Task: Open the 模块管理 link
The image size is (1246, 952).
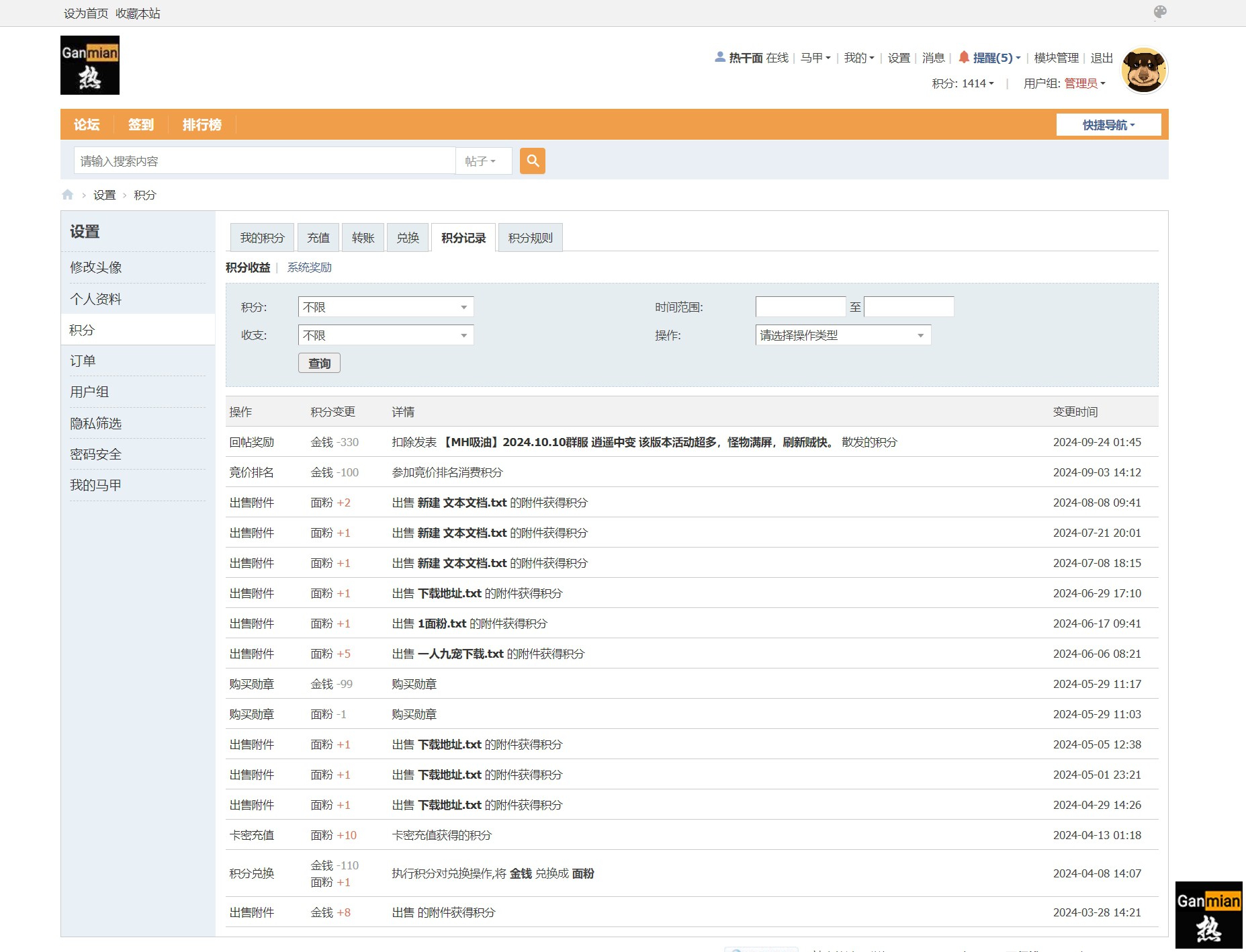Action: point(1056,58)
